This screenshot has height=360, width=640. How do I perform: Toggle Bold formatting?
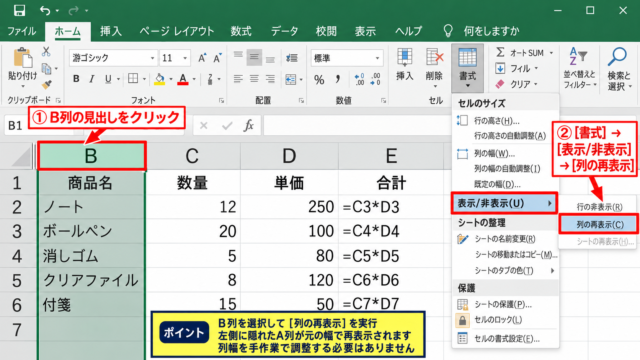point(76,79)
